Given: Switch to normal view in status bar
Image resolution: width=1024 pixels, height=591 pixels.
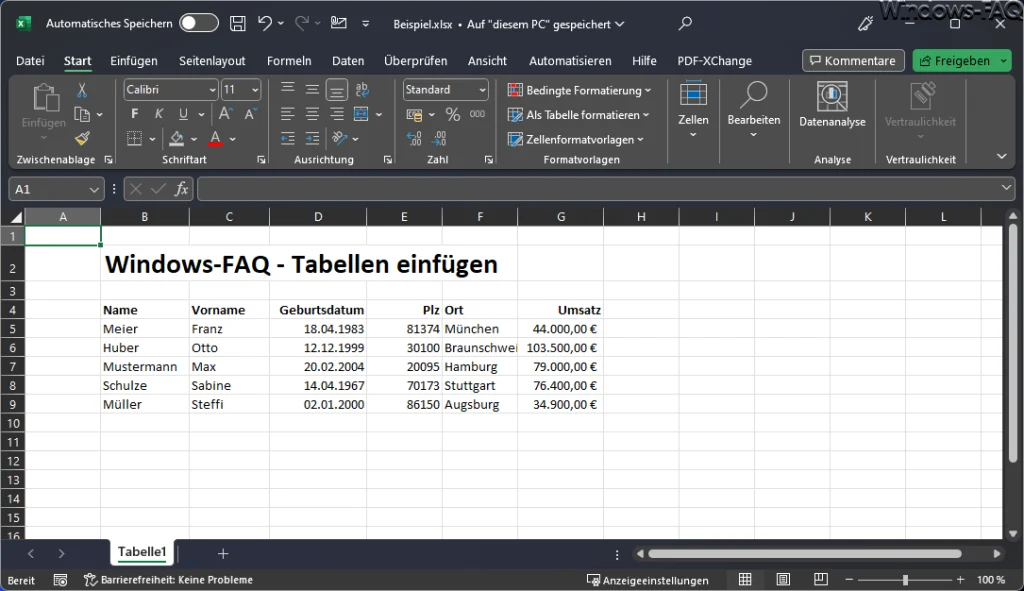Looking at the screenshot, I should pyautogui.click(x=745, y=579).
